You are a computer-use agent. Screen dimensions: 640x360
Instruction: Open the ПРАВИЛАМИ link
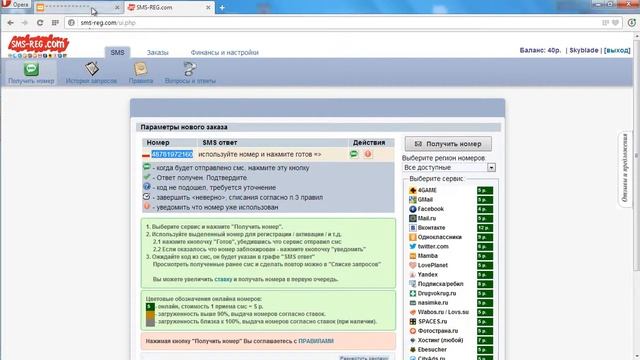316,341
